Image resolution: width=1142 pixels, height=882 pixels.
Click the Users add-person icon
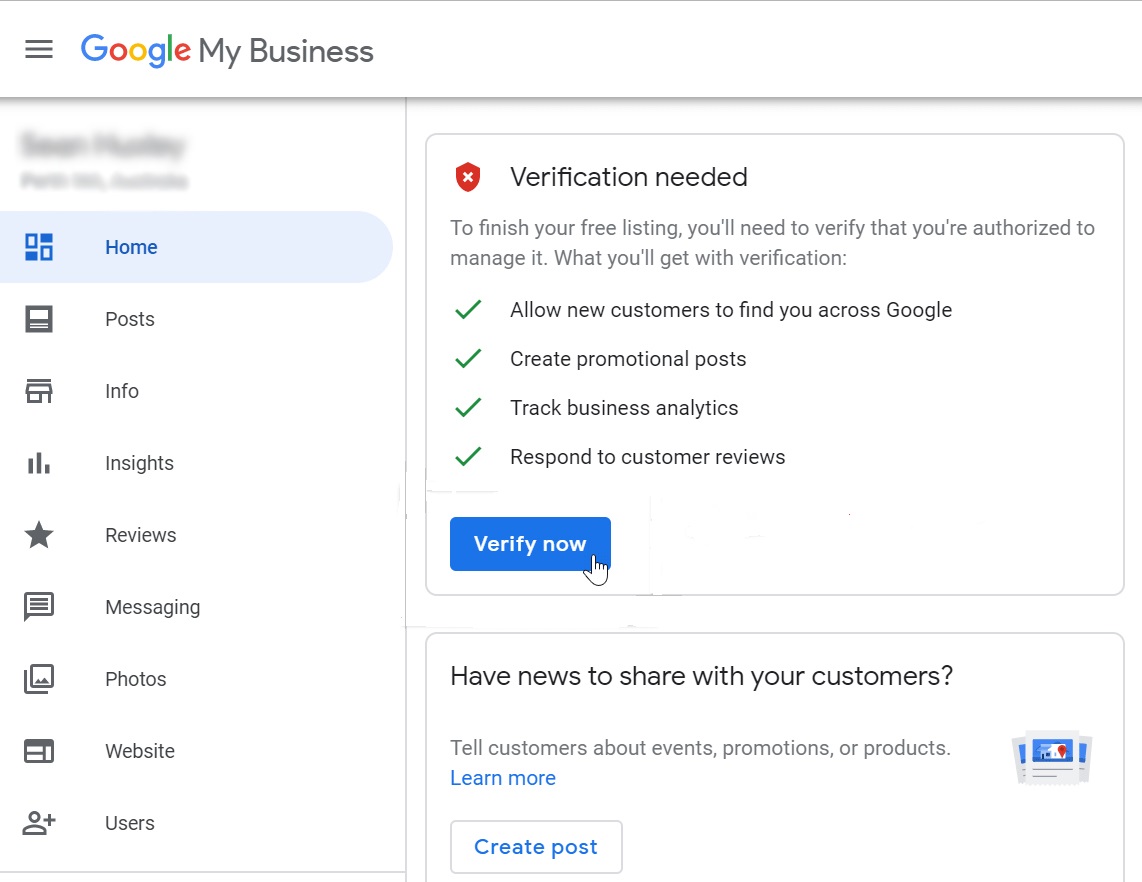pos(39,823)
